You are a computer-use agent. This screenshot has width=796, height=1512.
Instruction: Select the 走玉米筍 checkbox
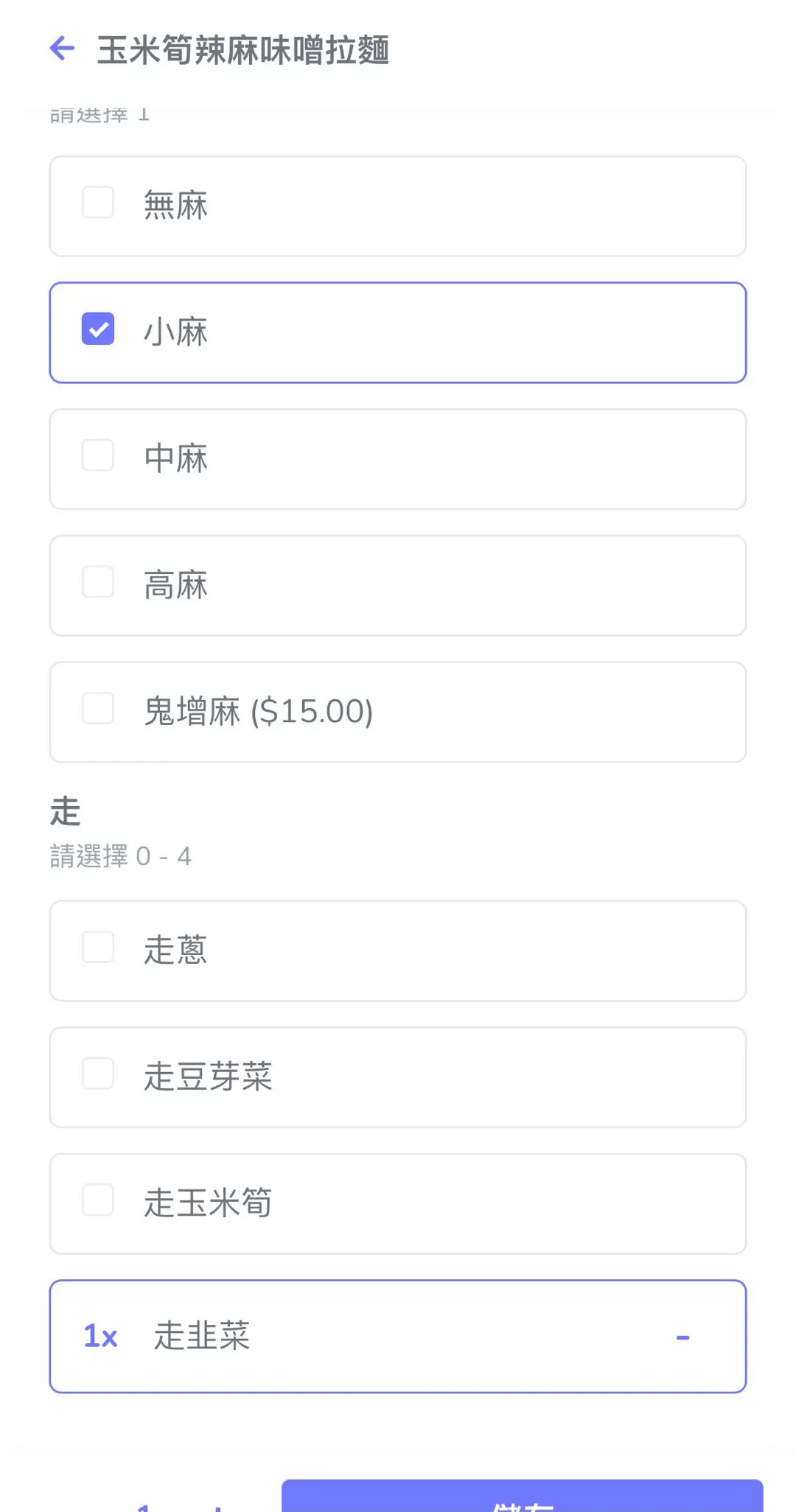[x=98, y=1200]
